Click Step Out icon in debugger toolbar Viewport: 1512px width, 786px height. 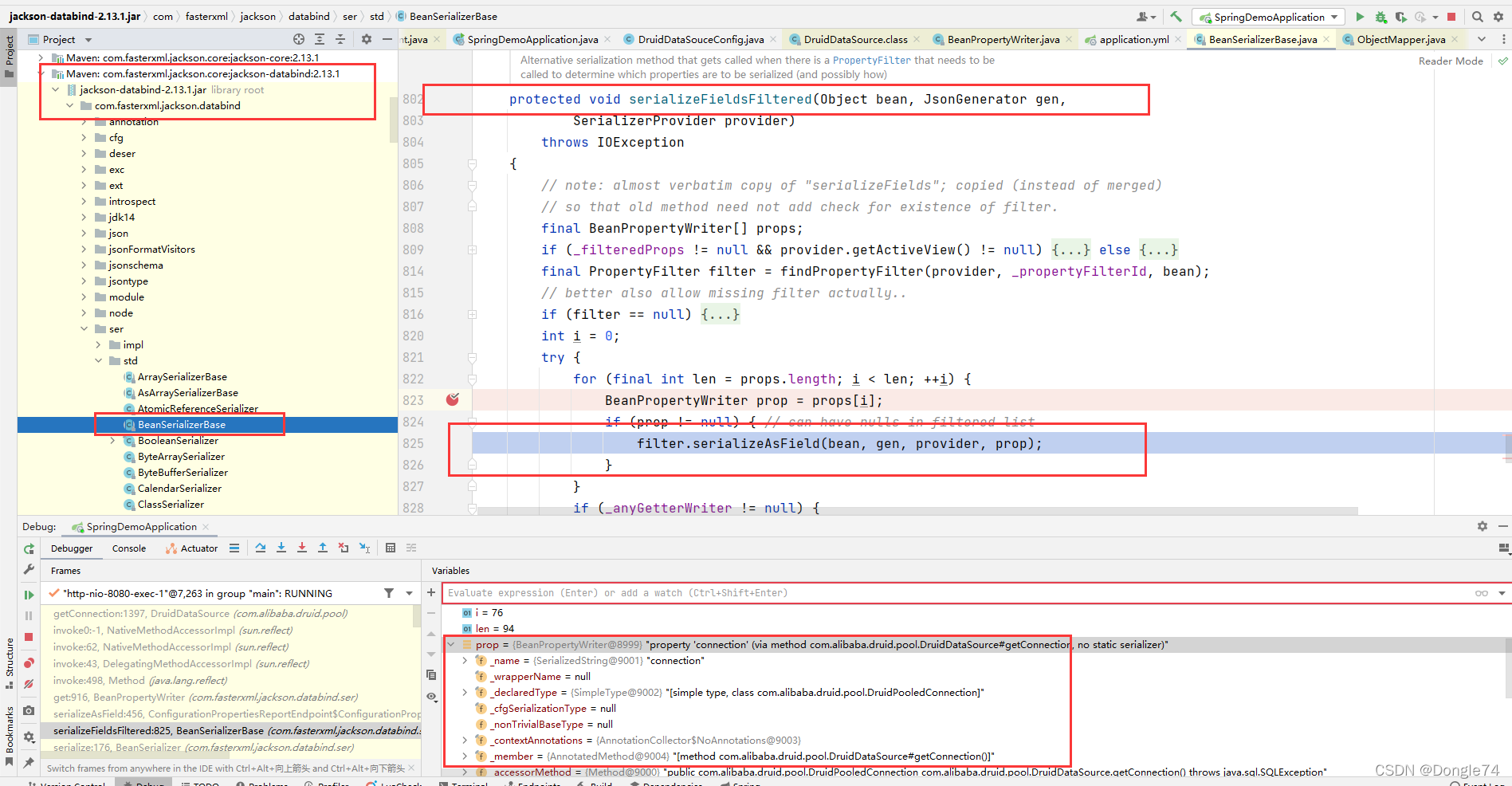323,548
